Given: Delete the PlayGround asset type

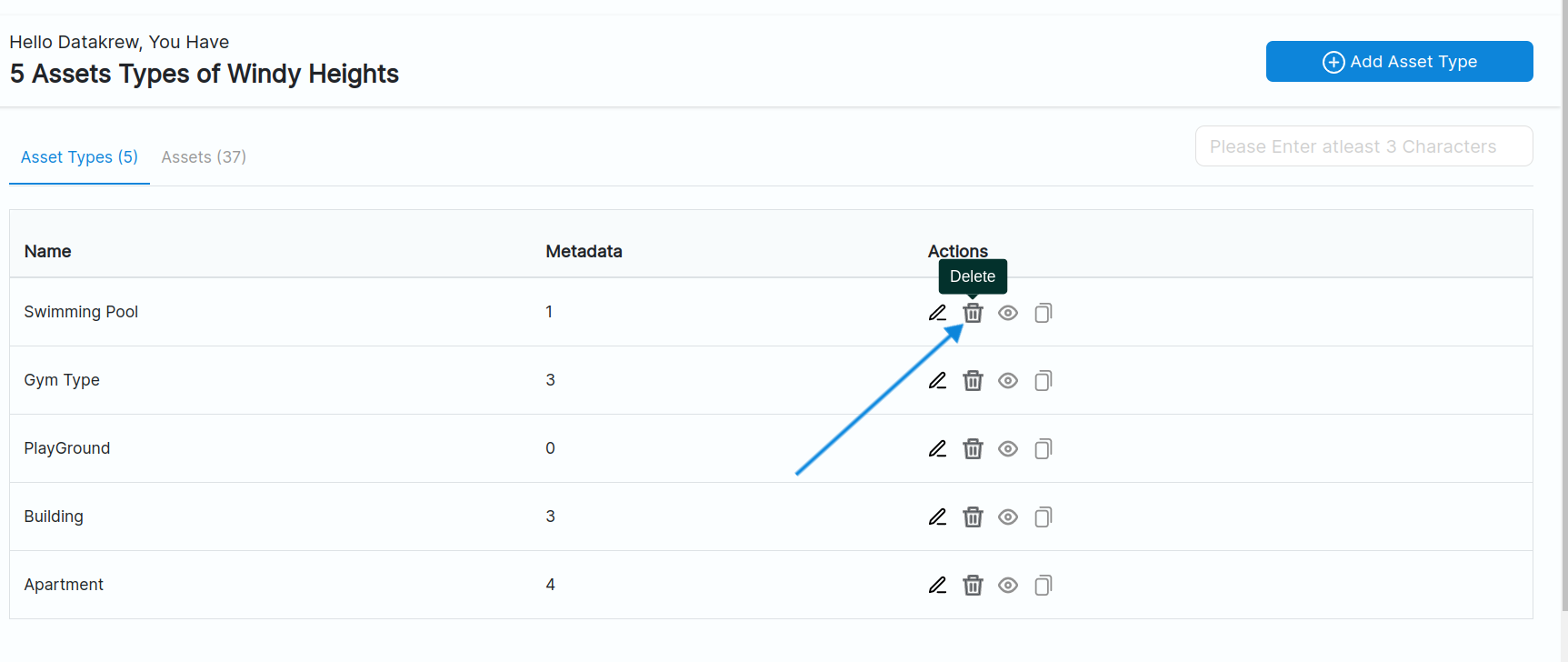Looking at the screenshot, I should [973, 449].
